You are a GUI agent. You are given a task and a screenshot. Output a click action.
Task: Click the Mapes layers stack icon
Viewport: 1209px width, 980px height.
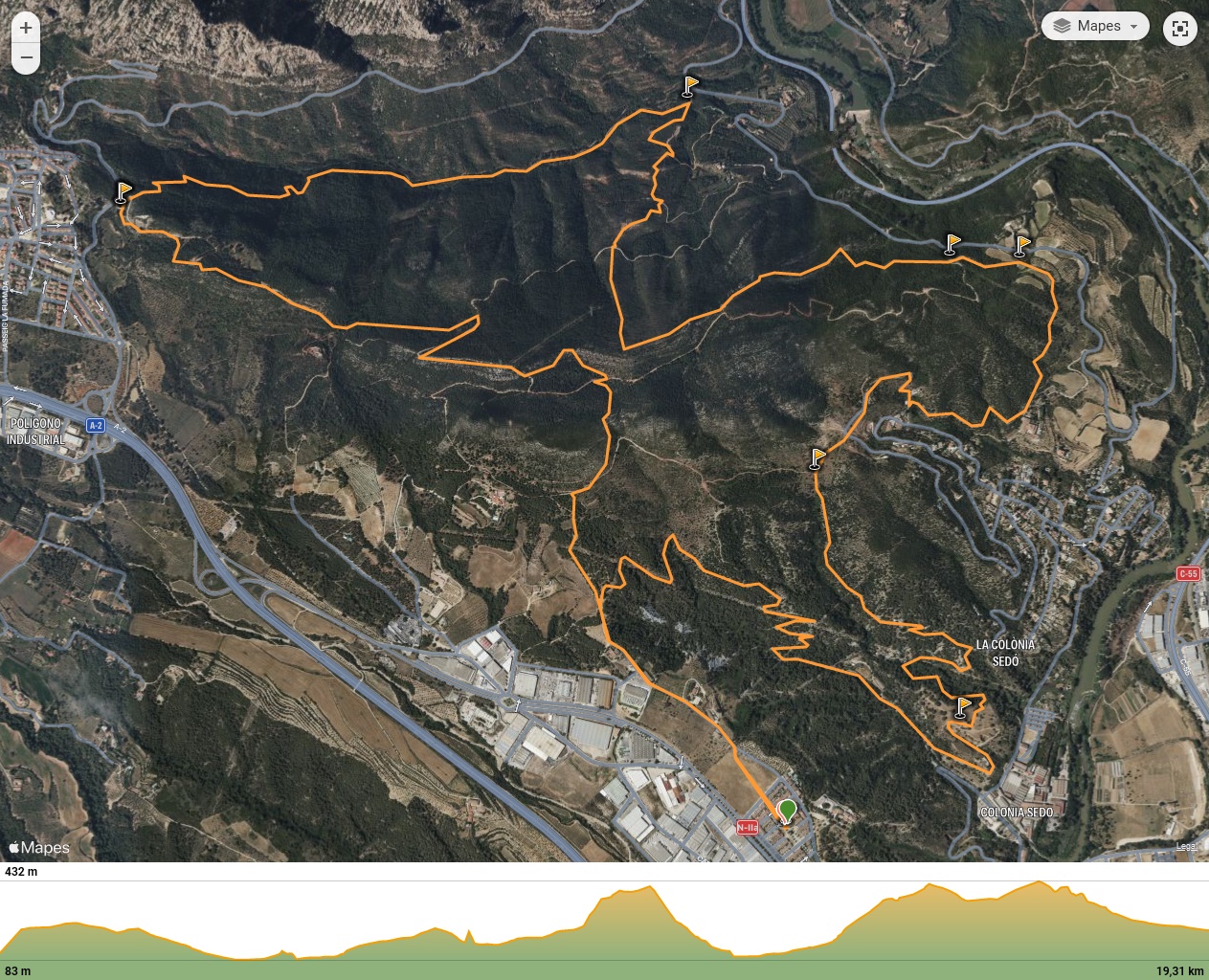coord(1062,27)
